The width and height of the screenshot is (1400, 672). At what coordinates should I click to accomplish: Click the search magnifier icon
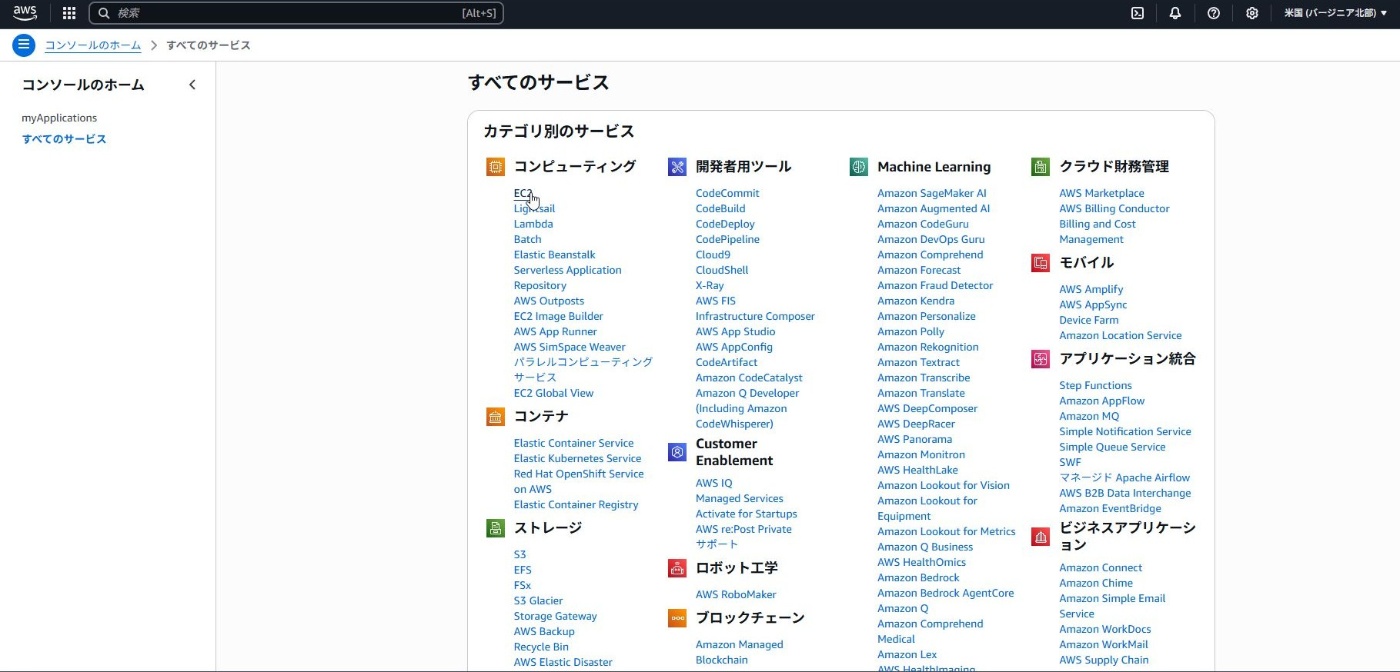coord(104,13)
